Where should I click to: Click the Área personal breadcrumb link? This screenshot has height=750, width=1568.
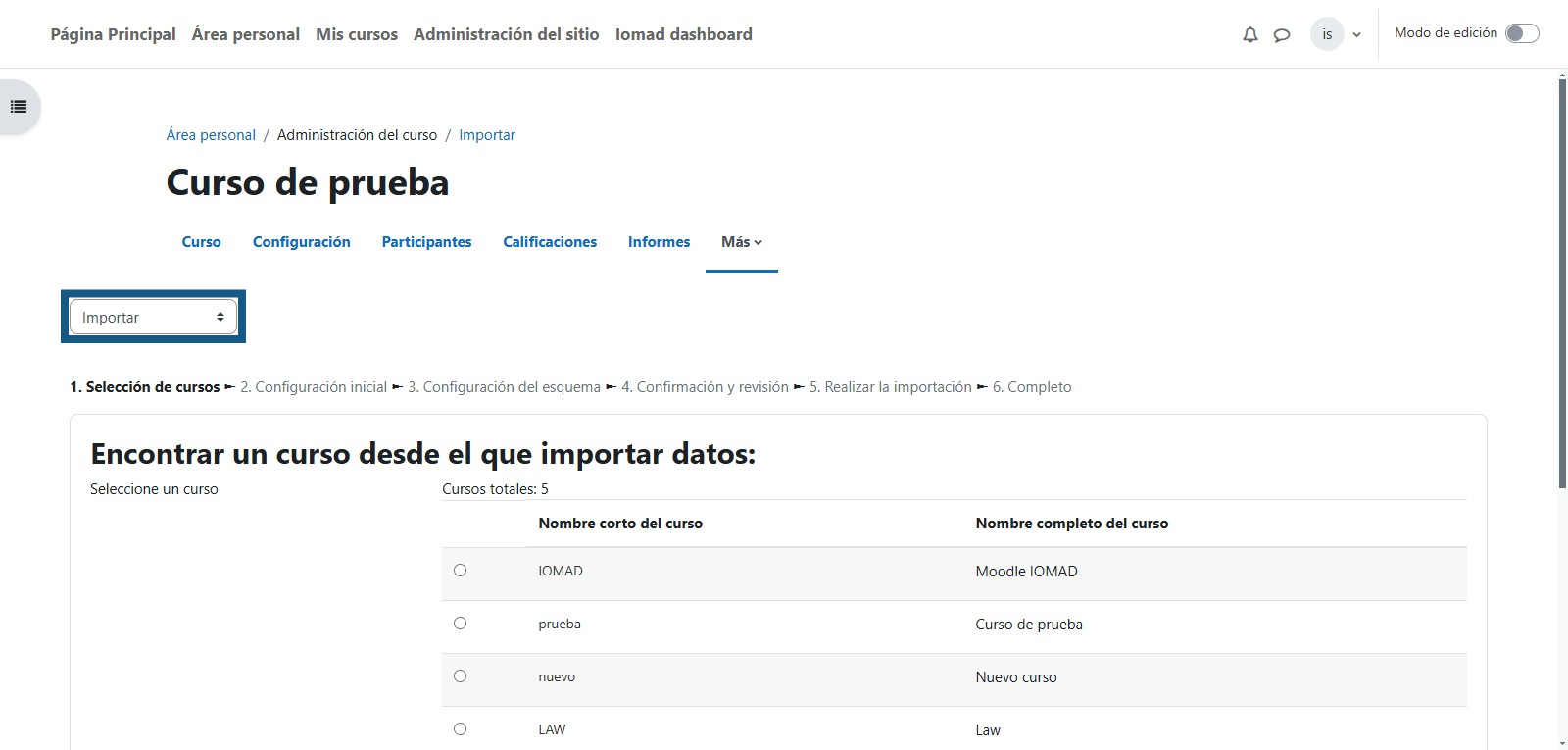click(211, 135)
